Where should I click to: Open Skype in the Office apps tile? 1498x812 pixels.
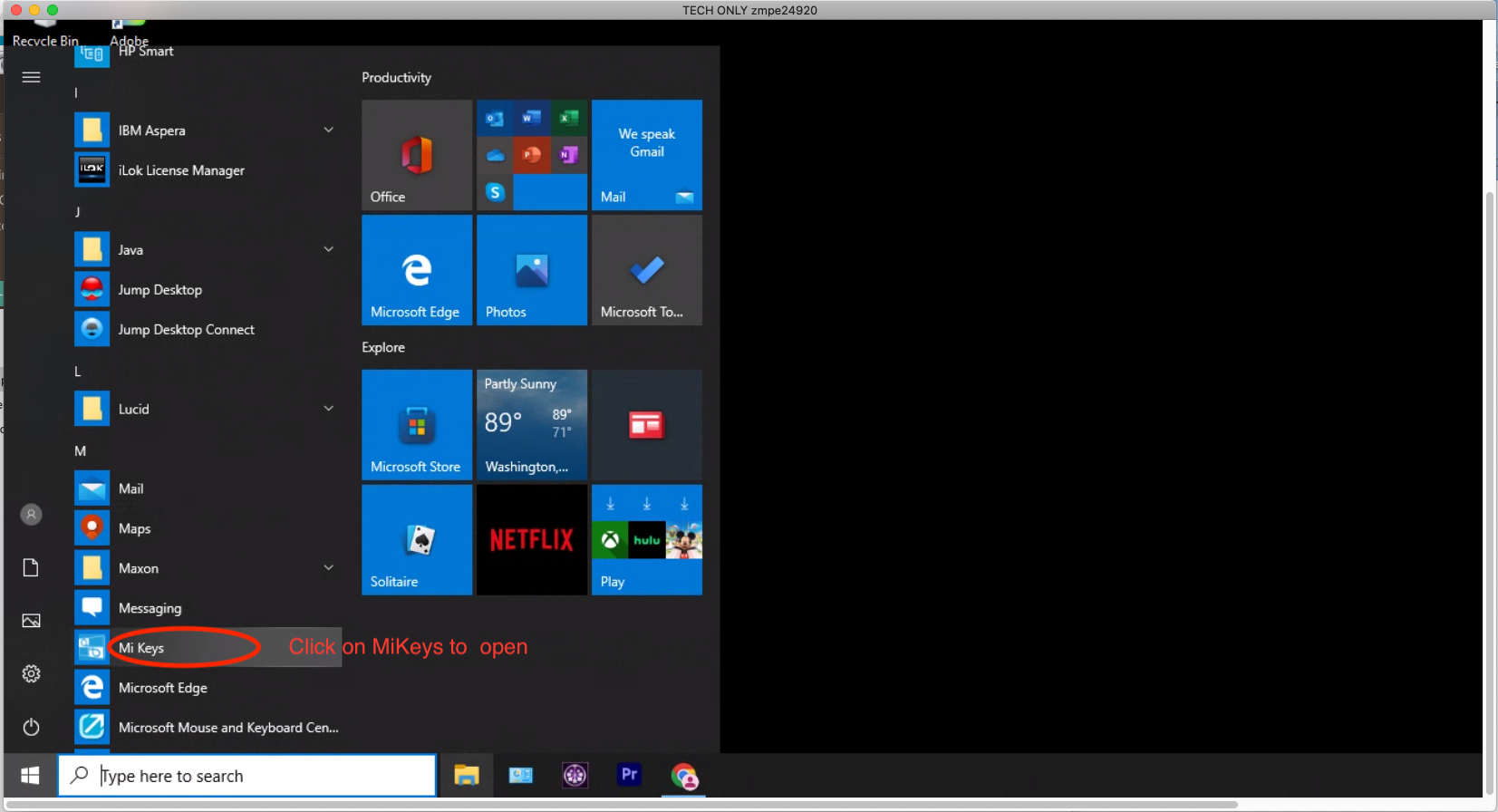point(495,192)
